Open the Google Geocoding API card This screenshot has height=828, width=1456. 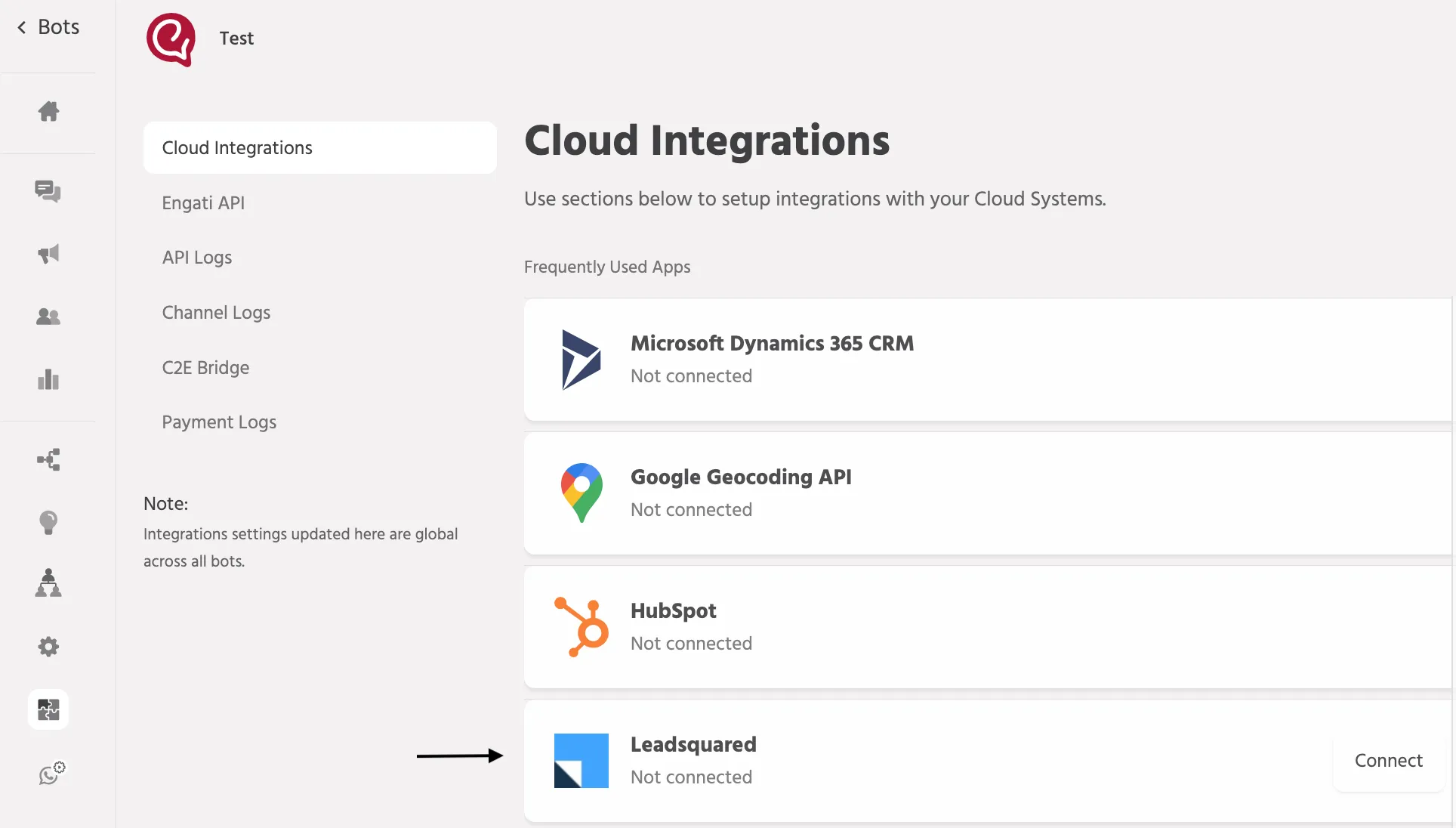click(988, 493)
